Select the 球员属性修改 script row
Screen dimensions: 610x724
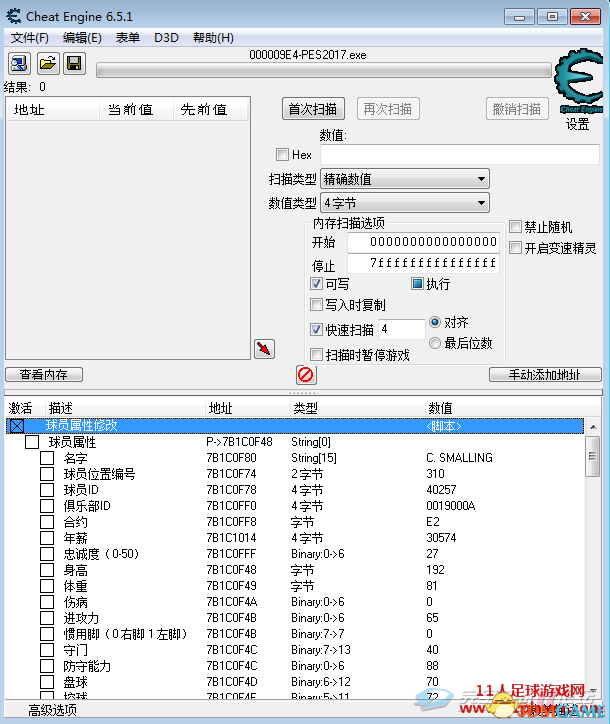click(x=296, y=426)
